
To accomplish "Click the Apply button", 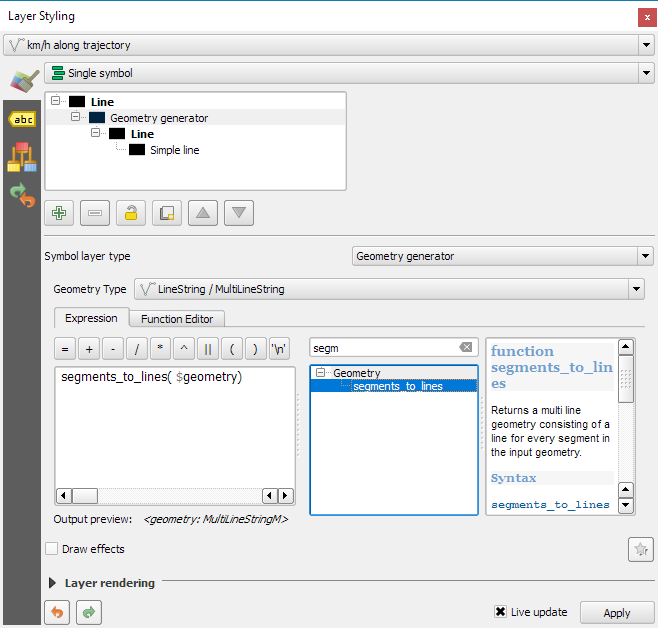I will click(616, 613).
